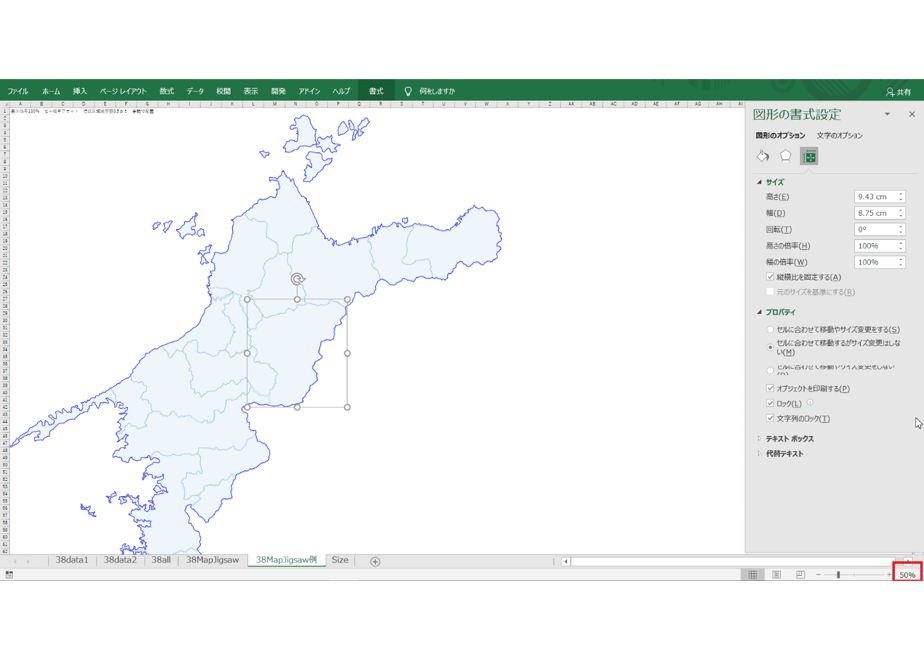924x660 pixels.
Task: Click the height 9.43 cm field
Action: (x=876, y=196)
